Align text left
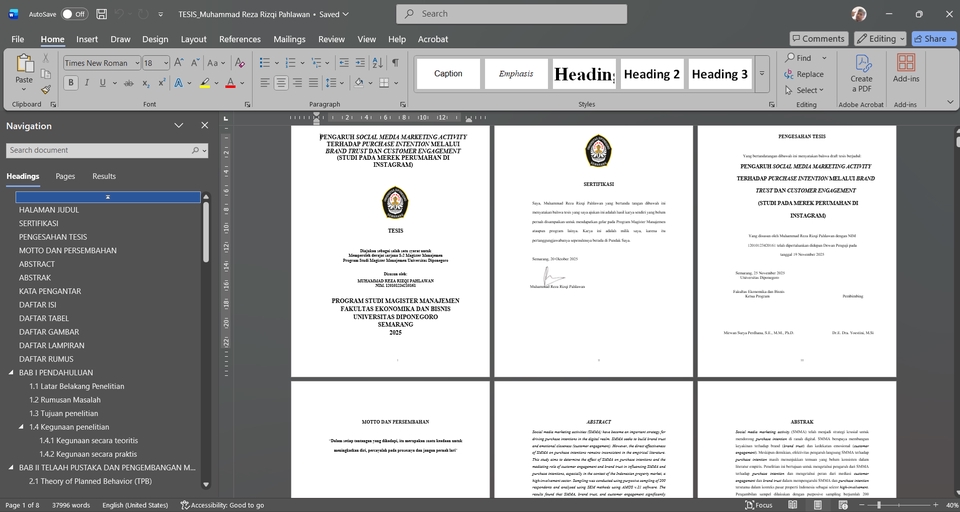 [x=265, y=83]
